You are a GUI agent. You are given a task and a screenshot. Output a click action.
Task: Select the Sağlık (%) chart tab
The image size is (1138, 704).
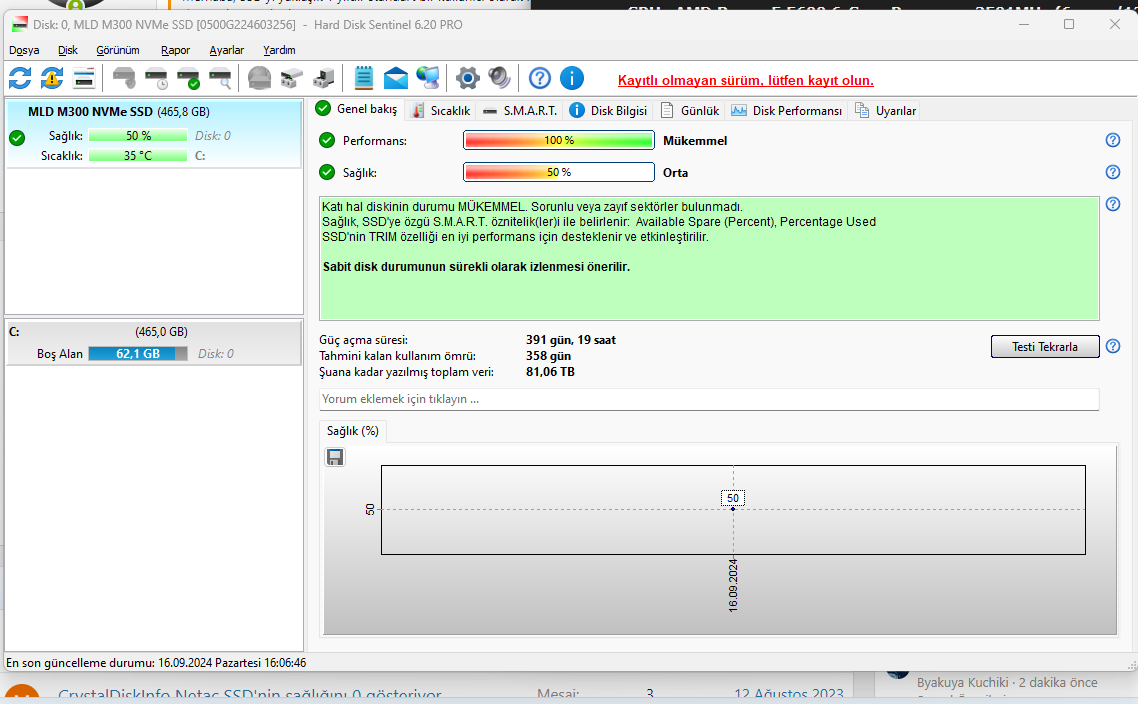pyautogui.click(x=353, y=431)
